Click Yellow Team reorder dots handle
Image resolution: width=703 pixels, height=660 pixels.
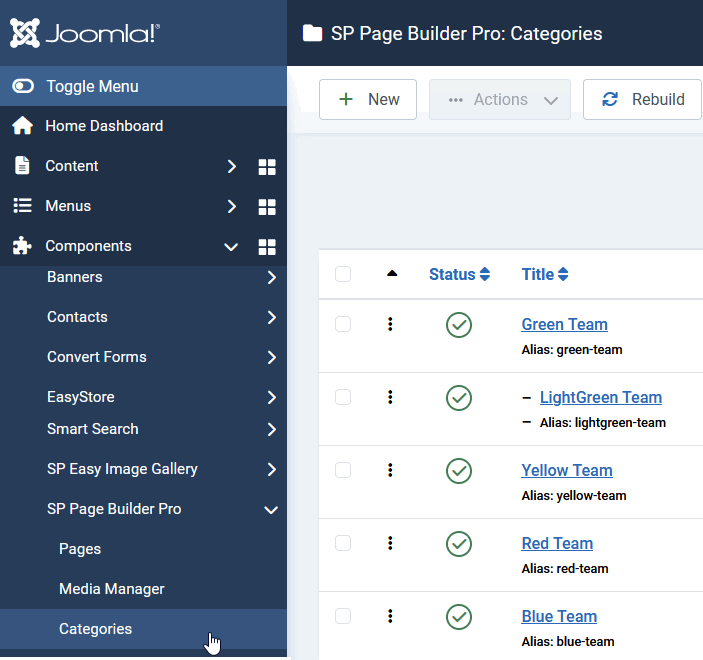[390, 470]
